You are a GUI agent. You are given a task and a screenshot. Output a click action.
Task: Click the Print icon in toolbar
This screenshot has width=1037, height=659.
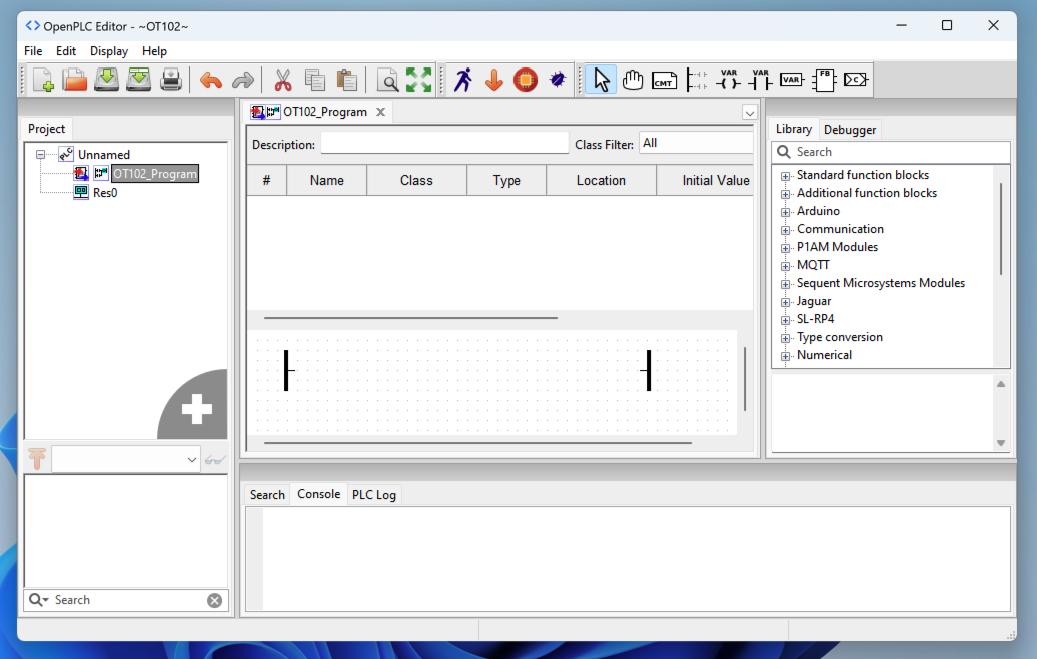171,80
